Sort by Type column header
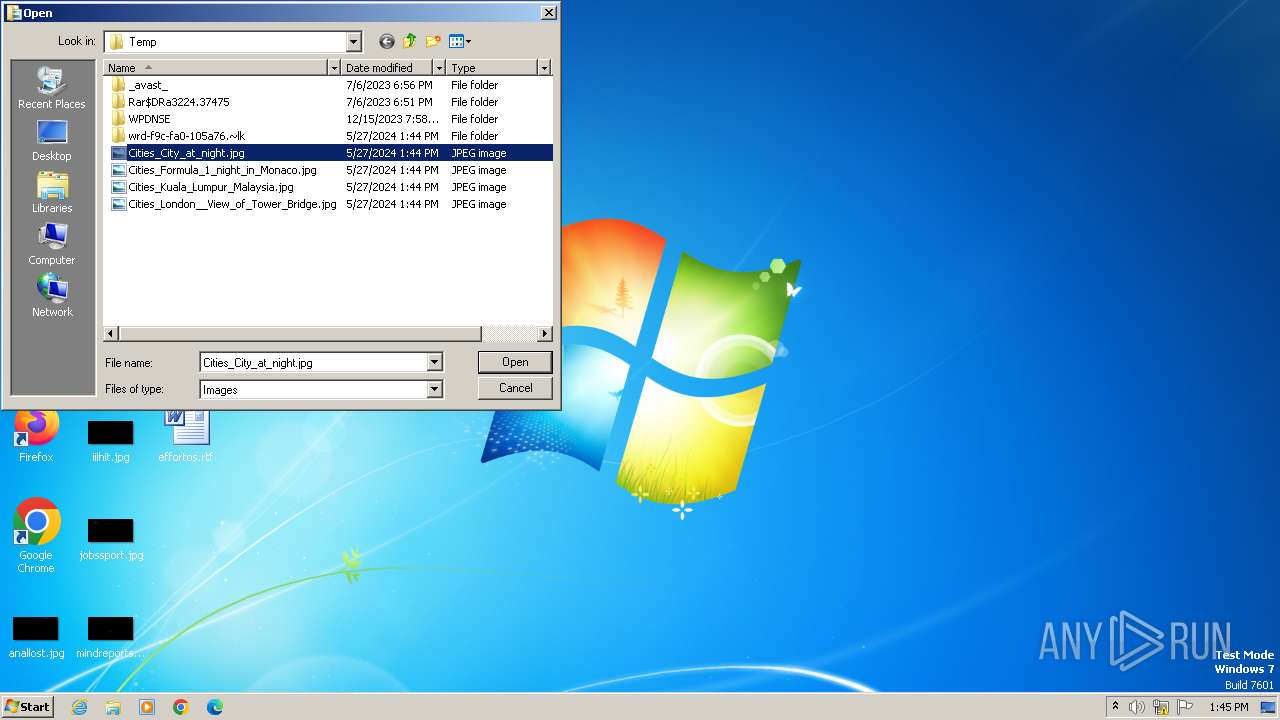Screen dimensions: 1280x720 pyautogui.click(x=492, y=67)
